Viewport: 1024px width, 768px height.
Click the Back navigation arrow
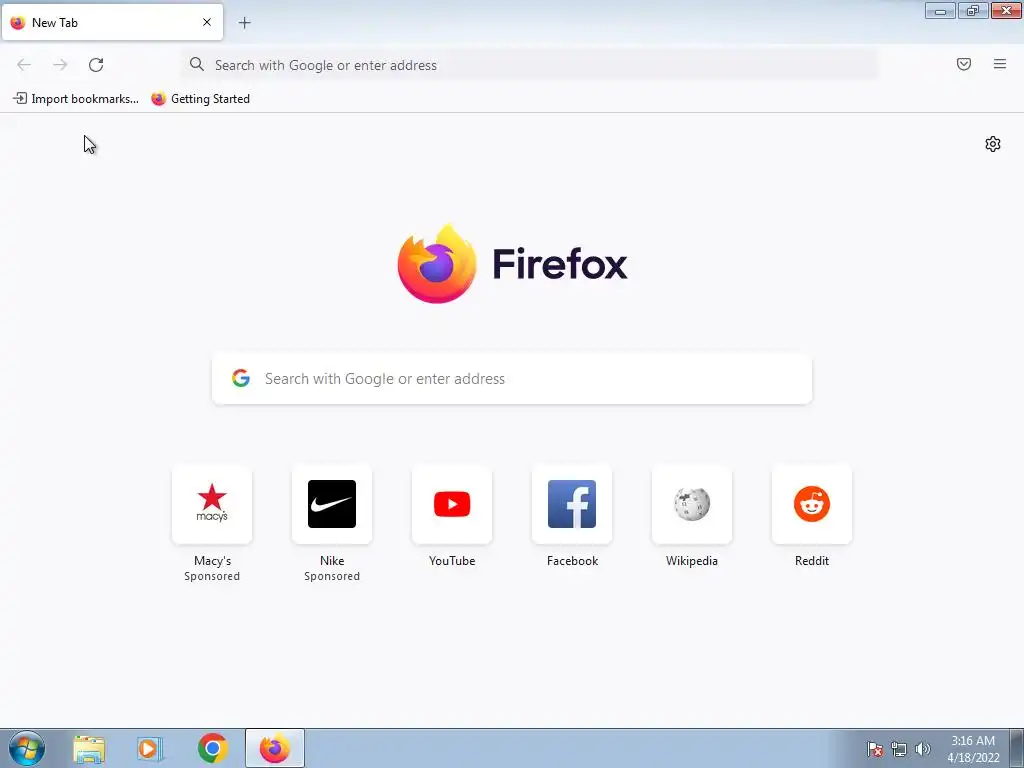click(x=24, y=65)
